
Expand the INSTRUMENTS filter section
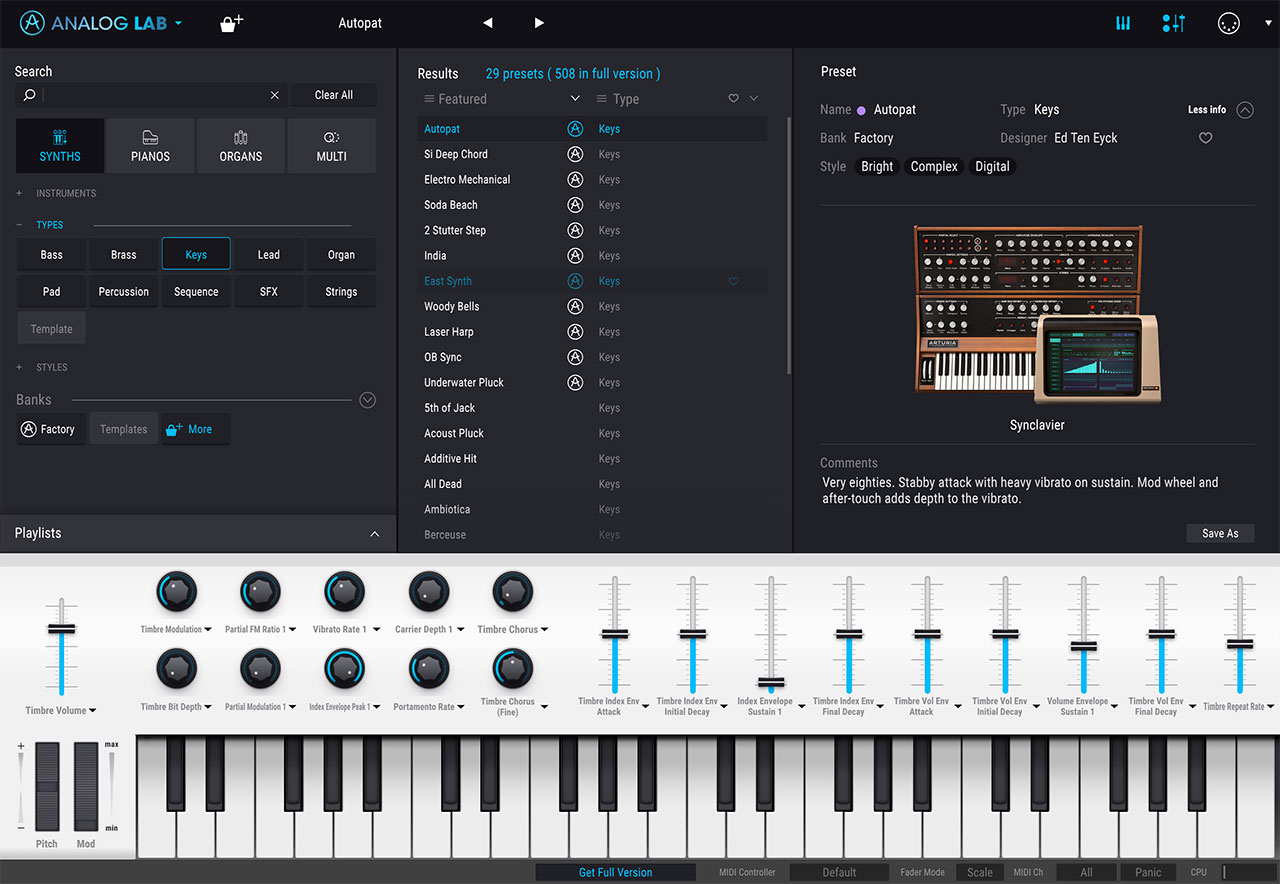pyautogui.click(x=19, y=193)
